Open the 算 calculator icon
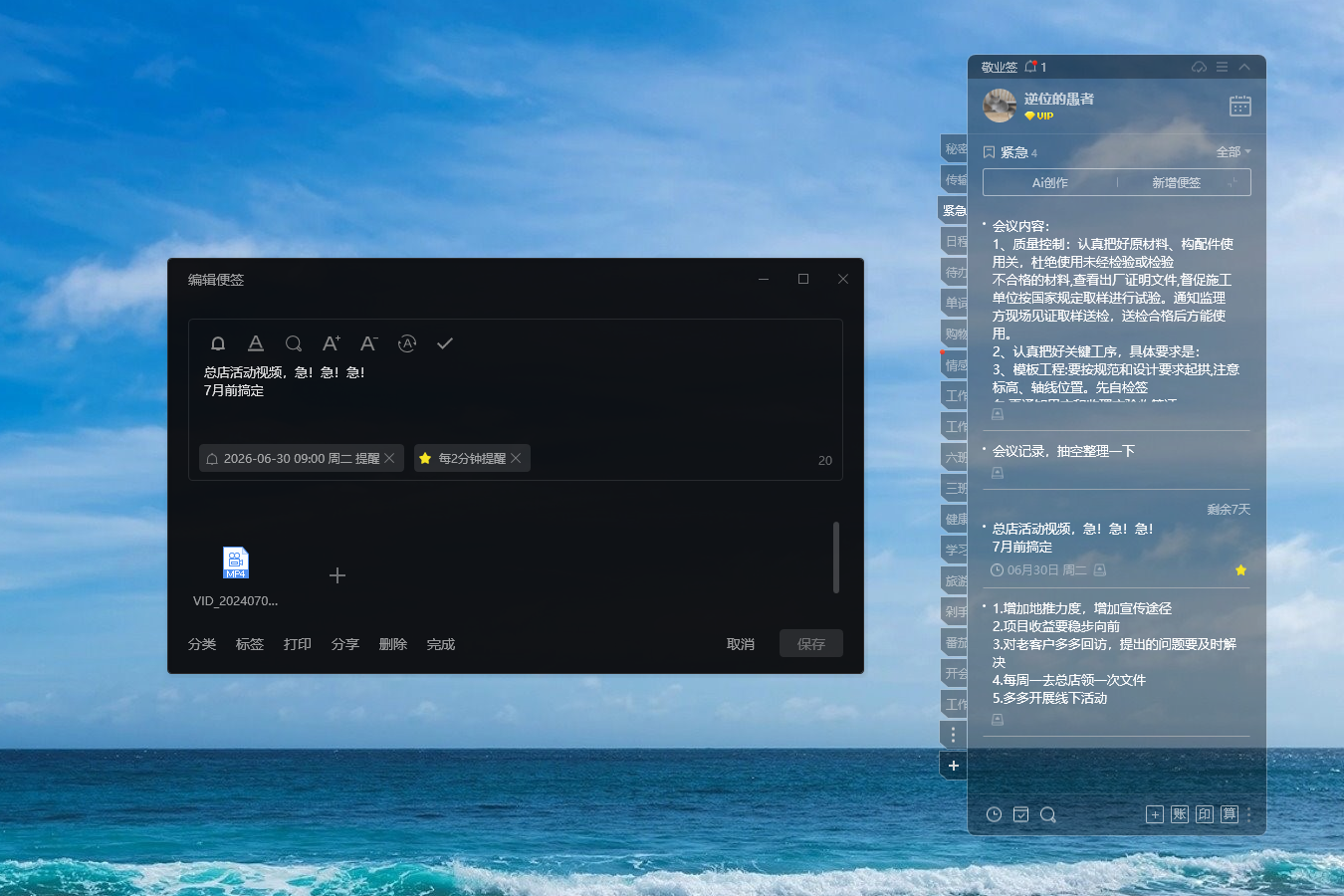This screenshot has width=1344, height=896. click(x=1230, y=814)
